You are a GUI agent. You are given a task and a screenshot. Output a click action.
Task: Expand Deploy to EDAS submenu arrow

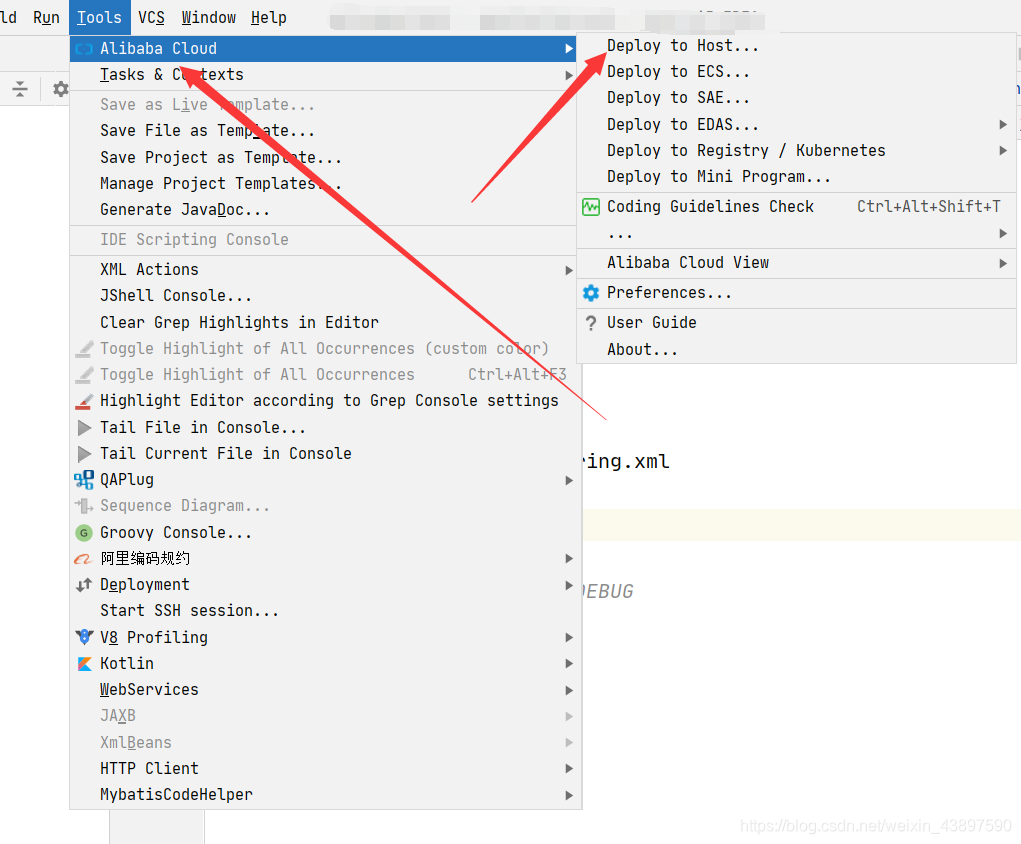[1003, 124]
